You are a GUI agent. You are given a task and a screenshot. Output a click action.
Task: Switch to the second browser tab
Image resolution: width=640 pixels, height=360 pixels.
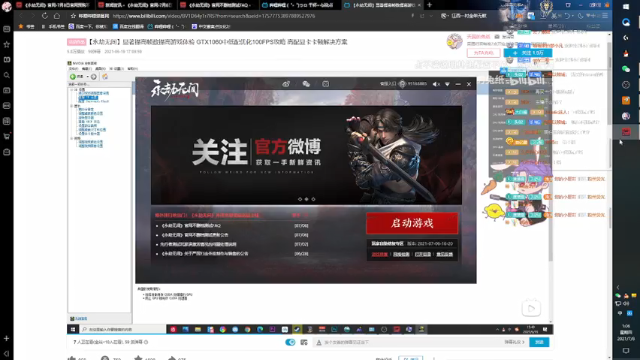[136, 5]
